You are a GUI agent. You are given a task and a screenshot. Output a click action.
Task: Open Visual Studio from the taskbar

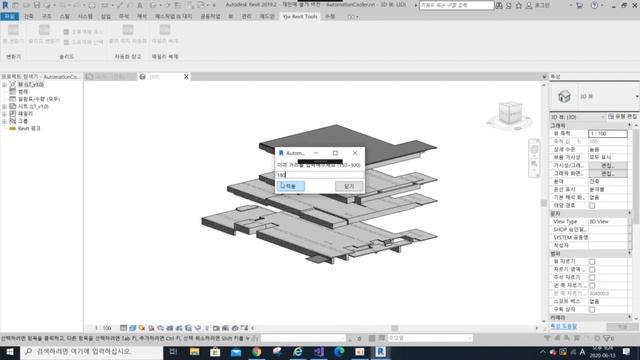pos(319,352)
